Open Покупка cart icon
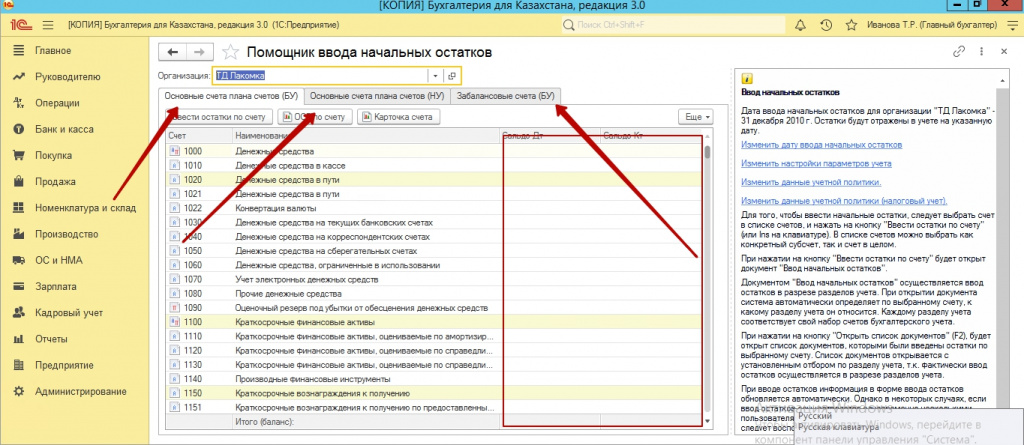This screenshot has width=1024, height=445. click(x=18, y=156)
